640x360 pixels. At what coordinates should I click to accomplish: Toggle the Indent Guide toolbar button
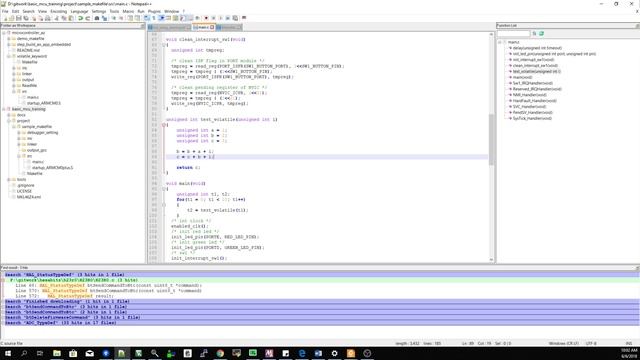162,18
